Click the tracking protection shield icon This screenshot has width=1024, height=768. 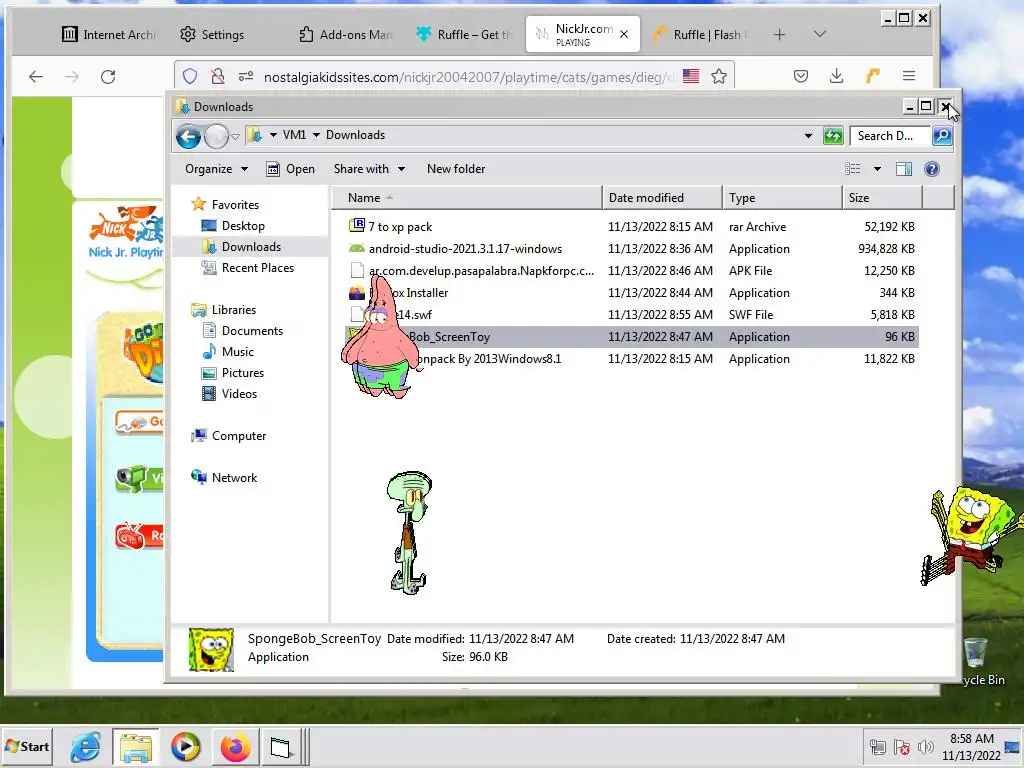(189, 77)
